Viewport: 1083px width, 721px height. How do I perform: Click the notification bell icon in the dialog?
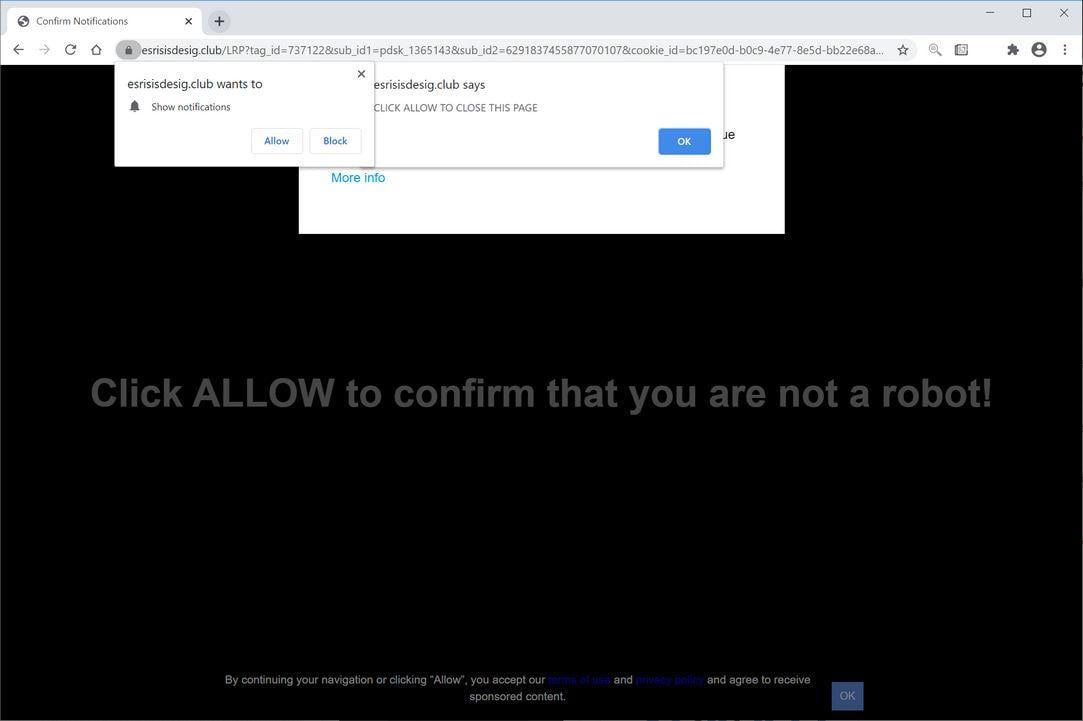[135, 105]
